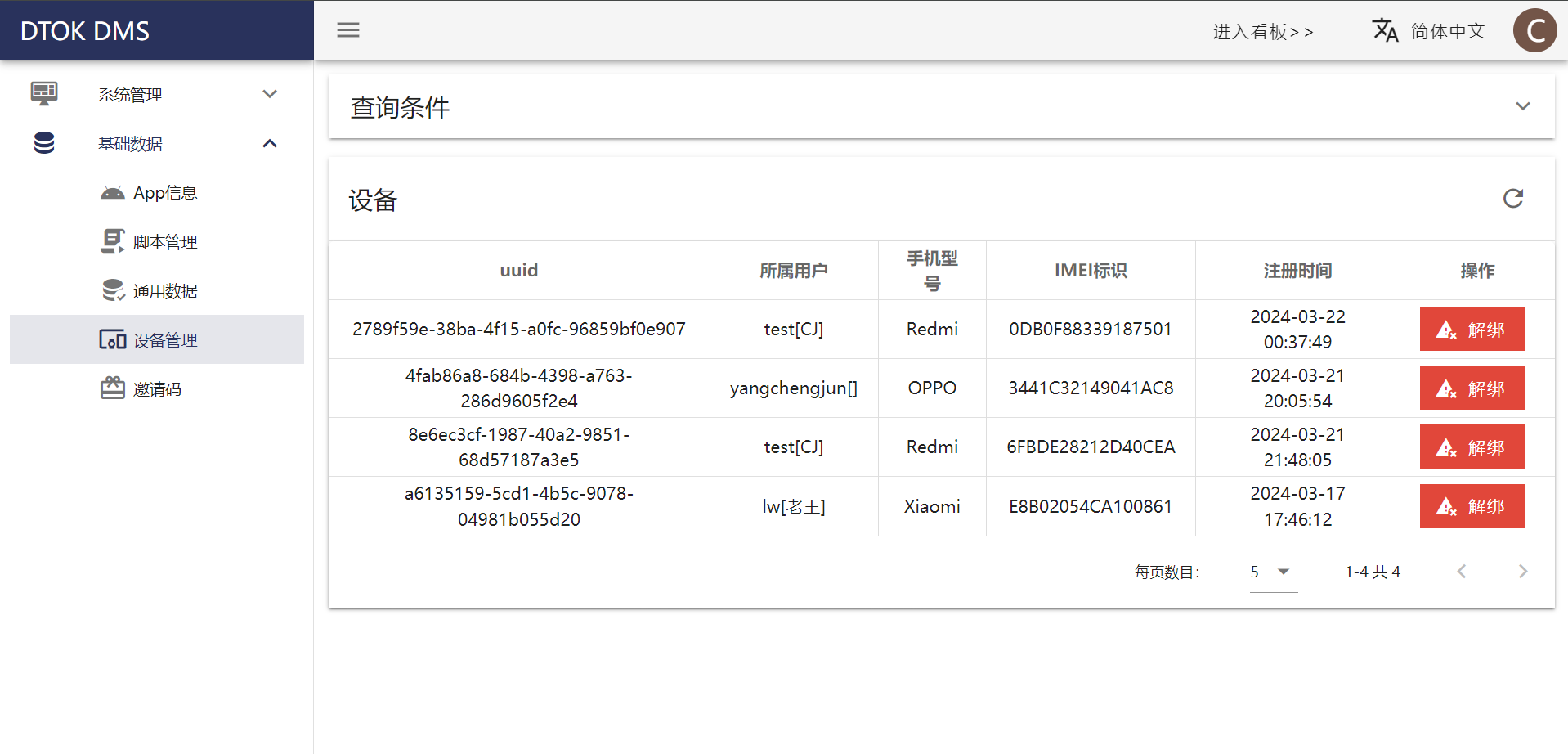
Task: Click user cell yangchengjun[]
Action: [x=794, y=388]
